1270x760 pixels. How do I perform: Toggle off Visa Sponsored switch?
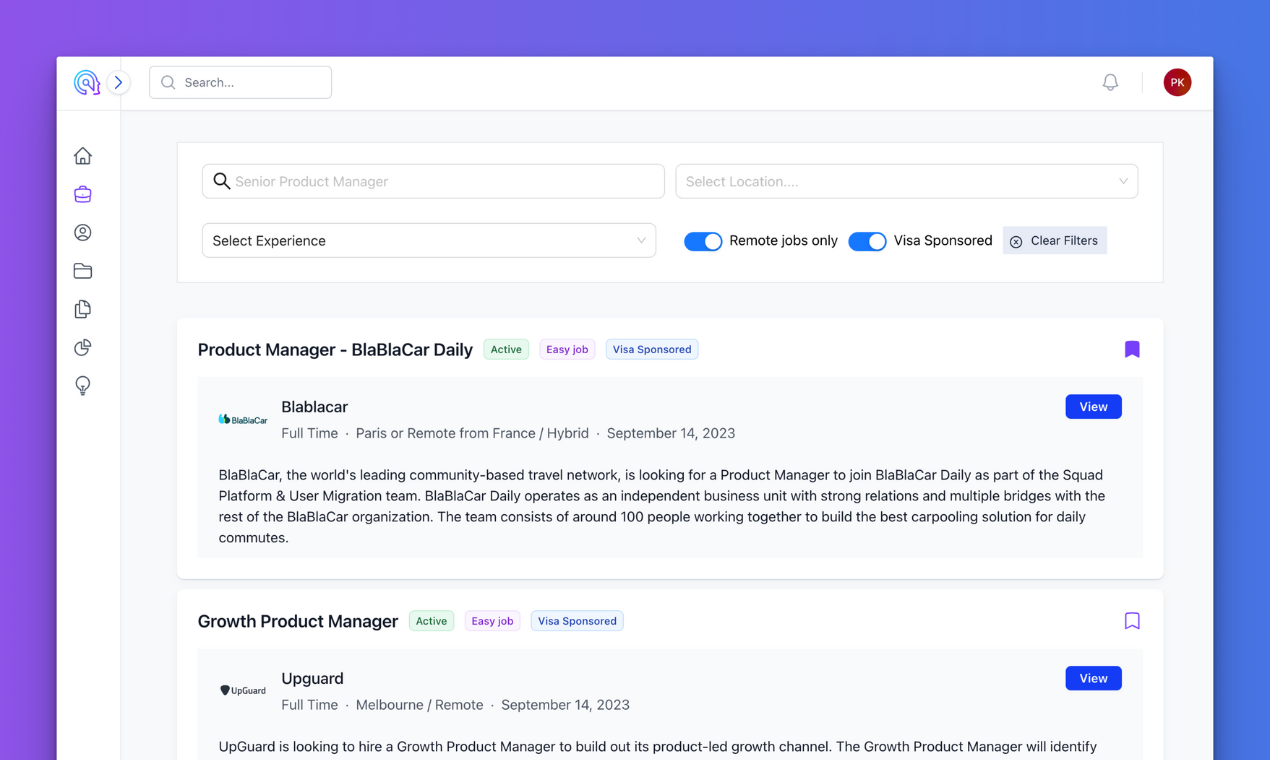click(867, 241)
